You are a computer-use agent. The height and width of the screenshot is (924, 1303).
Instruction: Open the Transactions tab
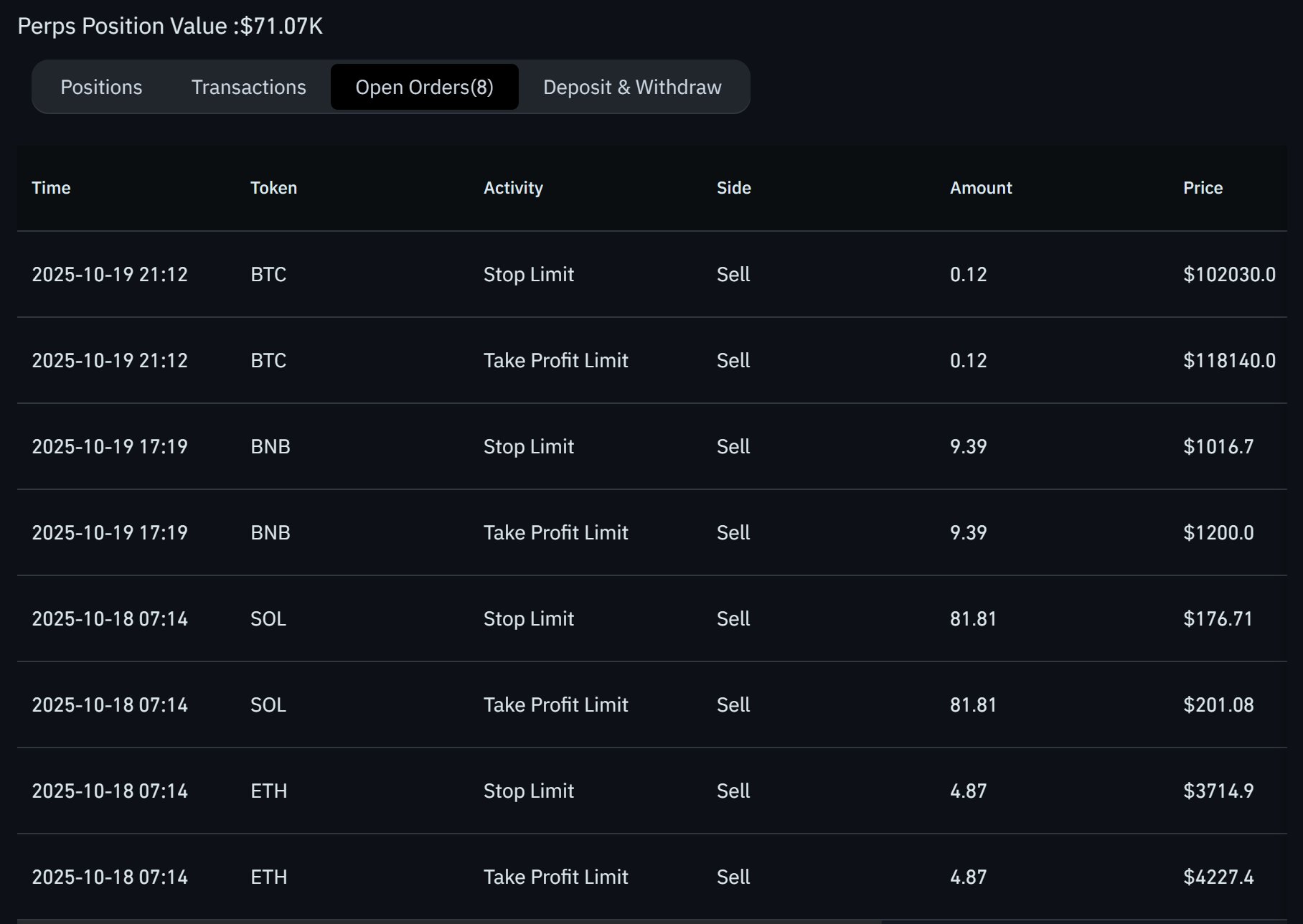(x=248, y=88)
